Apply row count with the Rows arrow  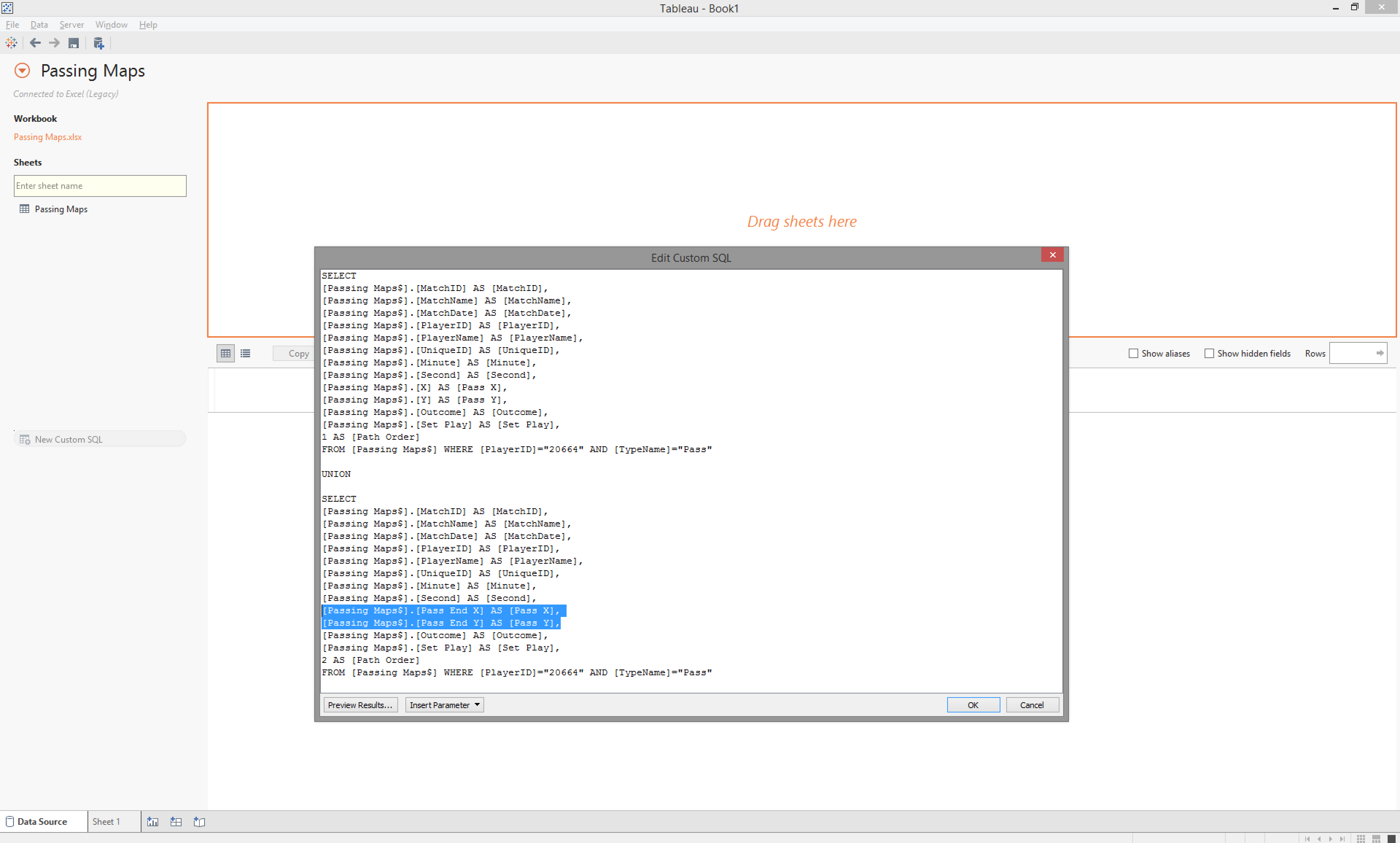pyautogui.click(x=1380, y=353)
